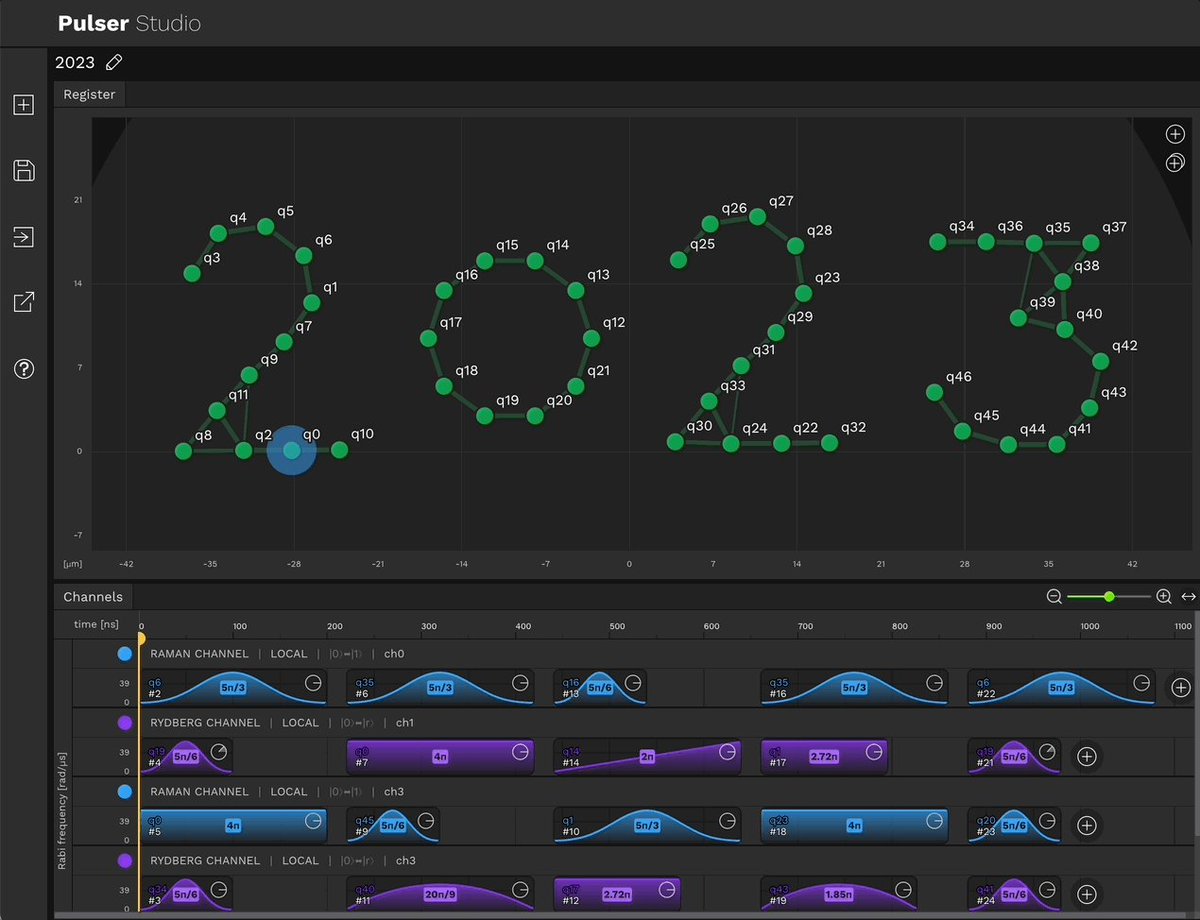1200x920 pixels.
Task: Select pulse #9 targeting q45
Action: [x=393, y=825]
